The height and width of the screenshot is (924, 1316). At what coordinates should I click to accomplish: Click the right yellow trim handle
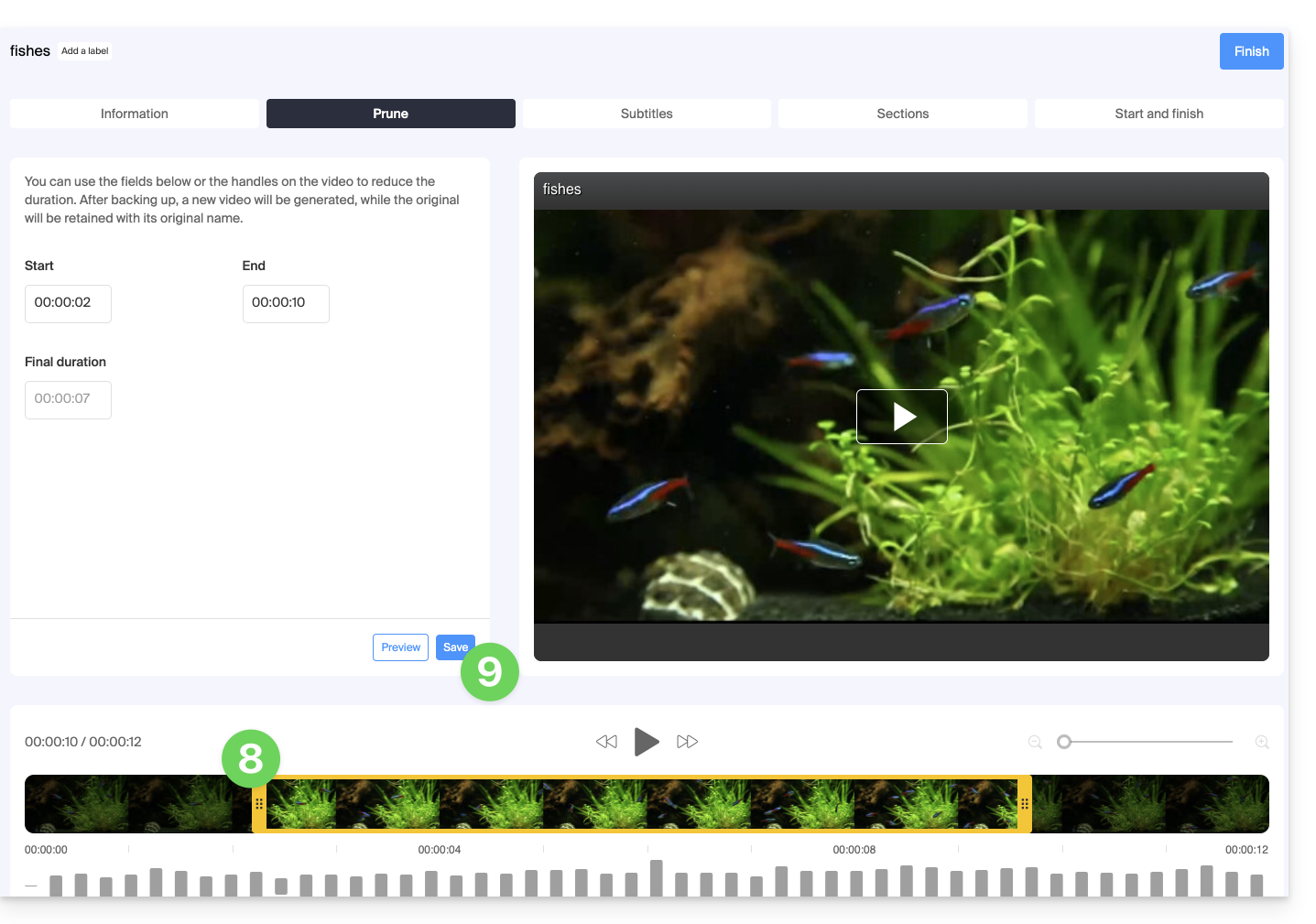[1025, 804]
